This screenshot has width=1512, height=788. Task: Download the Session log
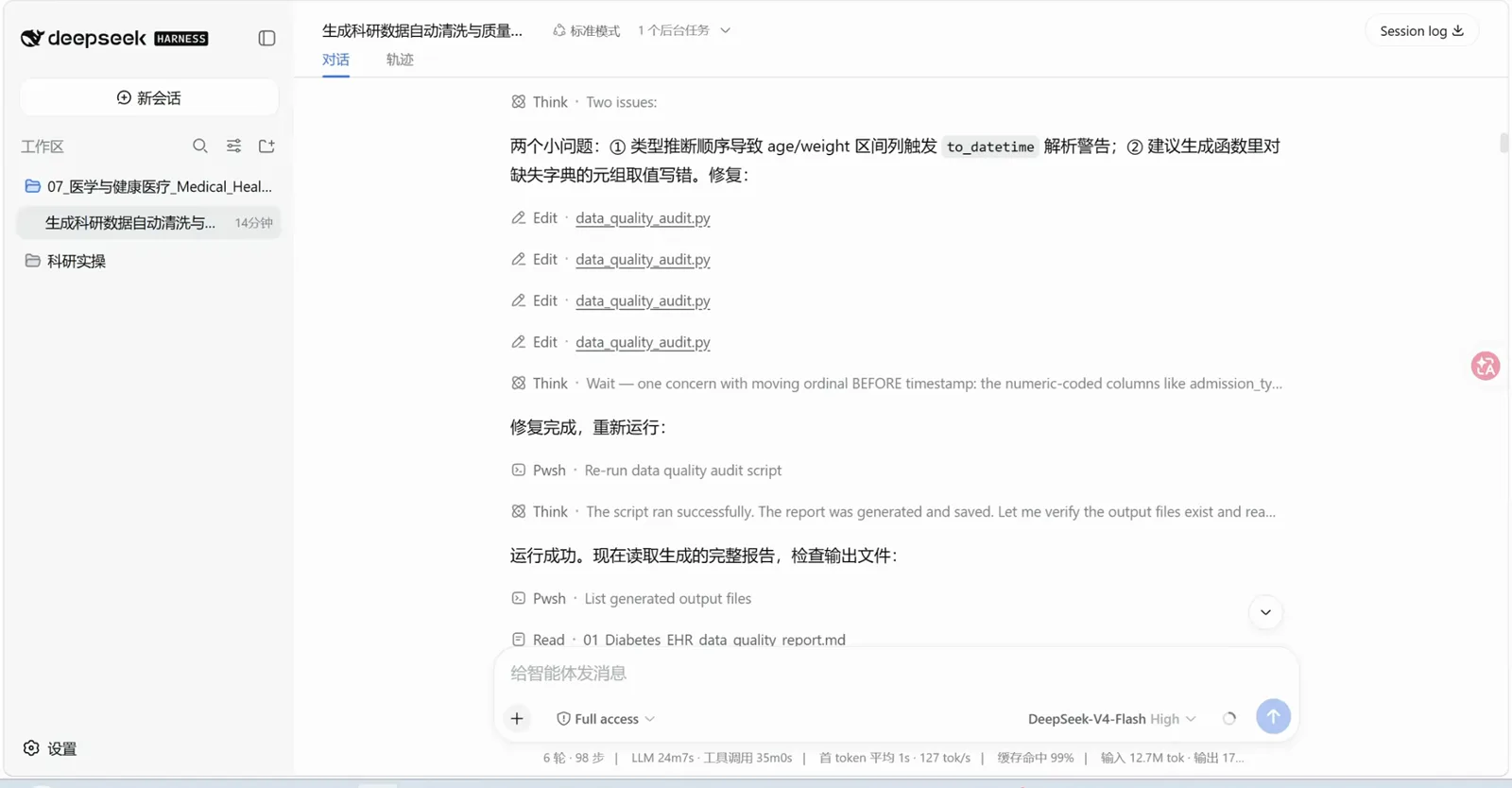tap(1421, 31)
